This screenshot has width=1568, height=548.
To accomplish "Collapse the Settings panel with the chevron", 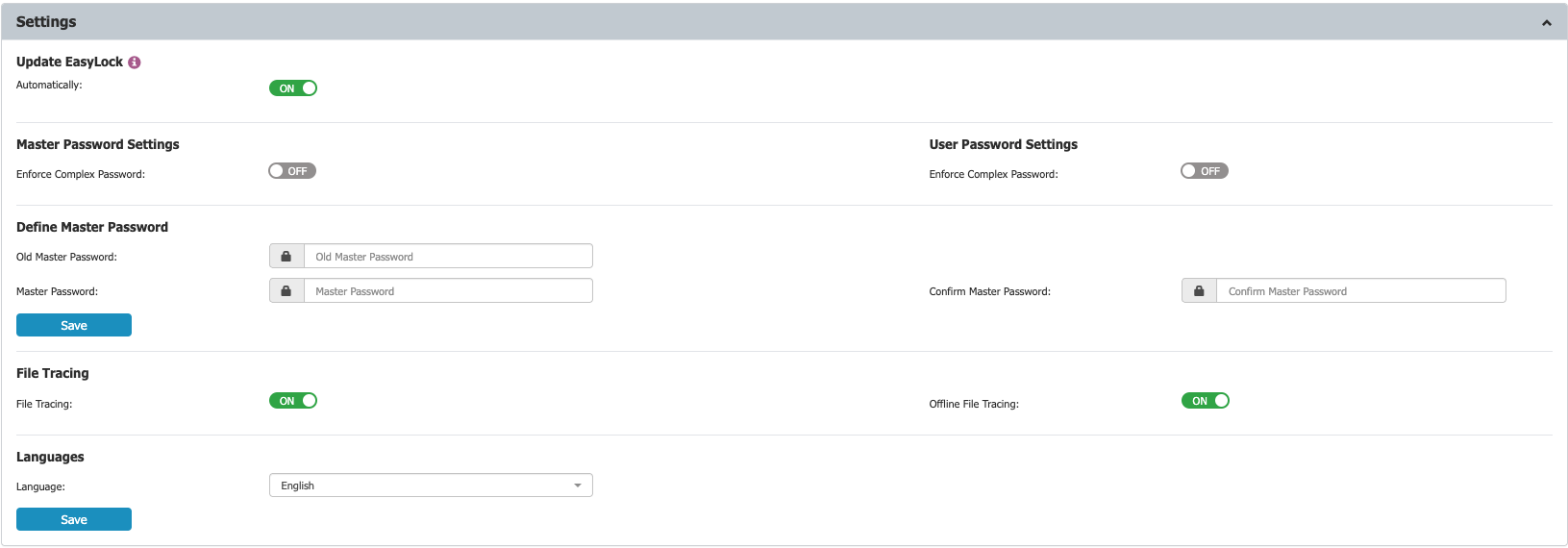I will coord(1547,22).
